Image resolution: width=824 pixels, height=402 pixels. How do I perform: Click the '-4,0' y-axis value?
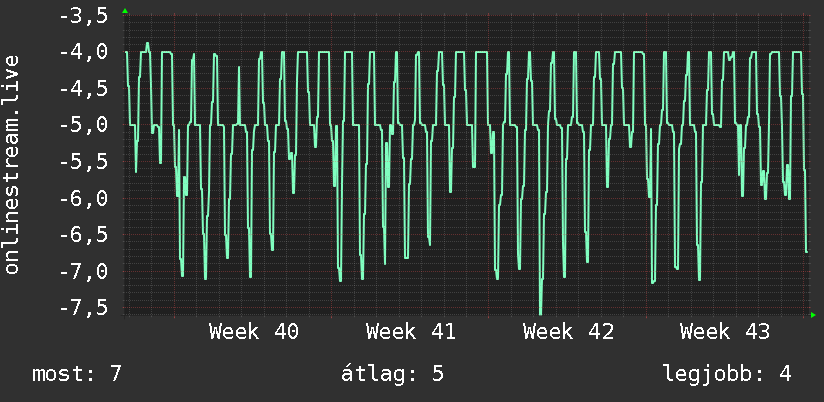[84, 52]
